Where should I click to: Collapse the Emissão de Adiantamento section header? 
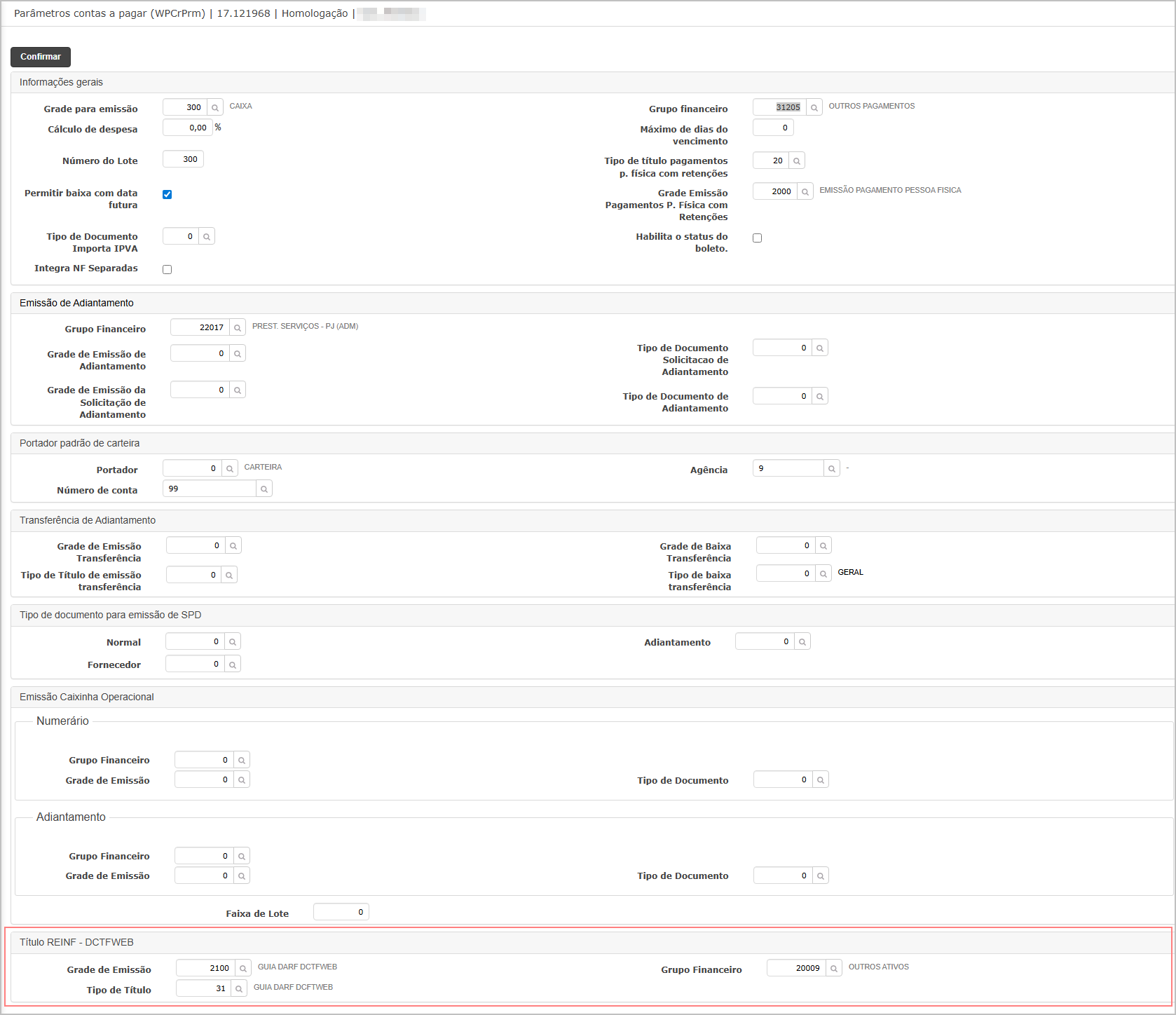76,303
